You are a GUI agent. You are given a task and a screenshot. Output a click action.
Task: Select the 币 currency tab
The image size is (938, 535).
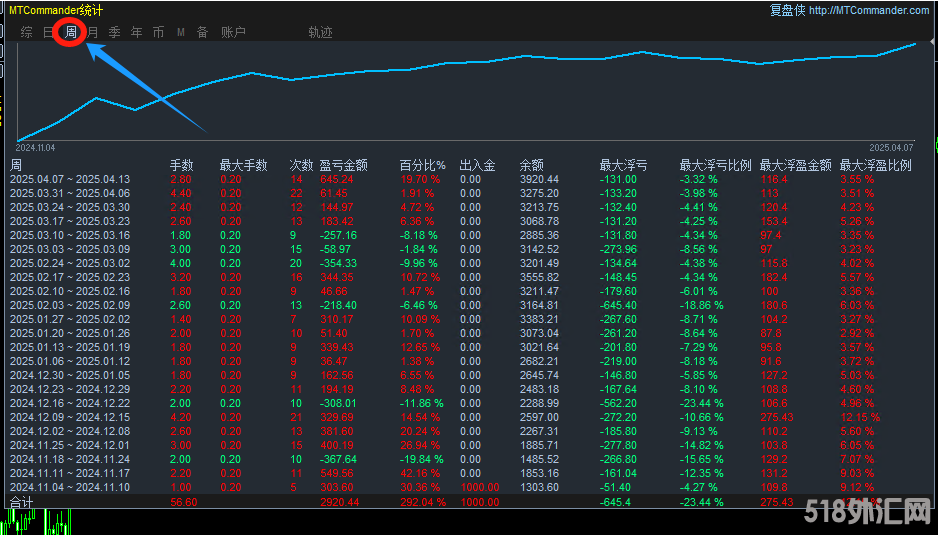(159, 32)
